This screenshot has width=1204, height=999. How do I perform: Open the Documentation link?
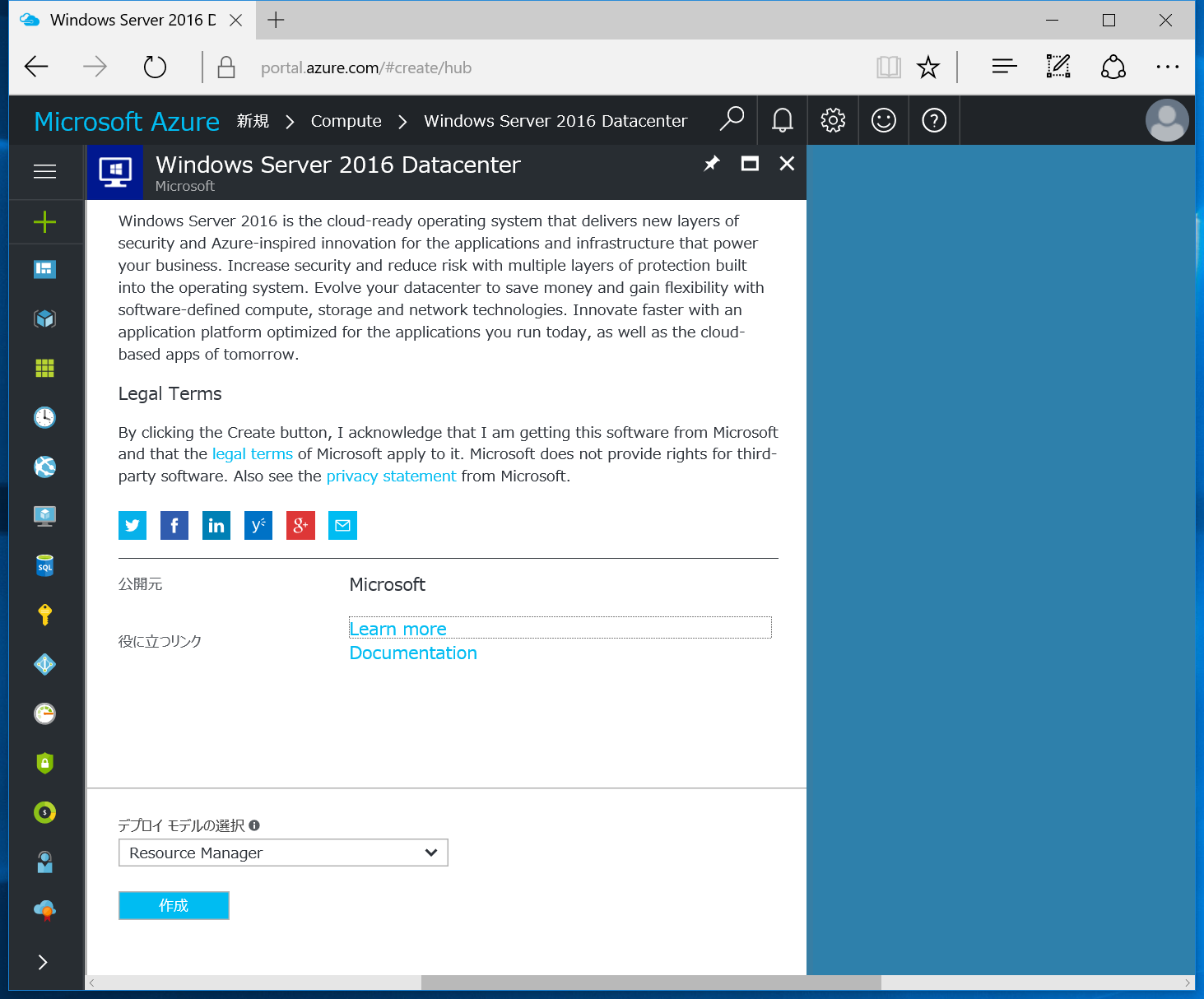pyautogui.click(x=413, y=653)
